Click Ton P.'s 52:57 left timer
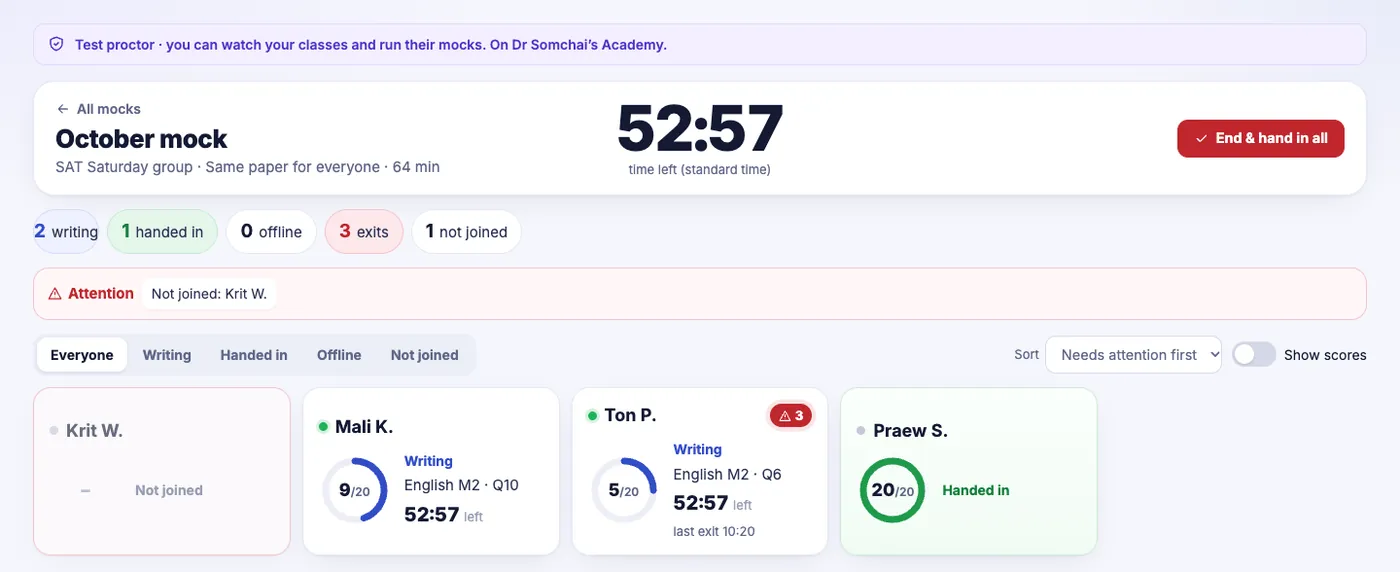1400x572 pixels. click(x=712, y=503)
